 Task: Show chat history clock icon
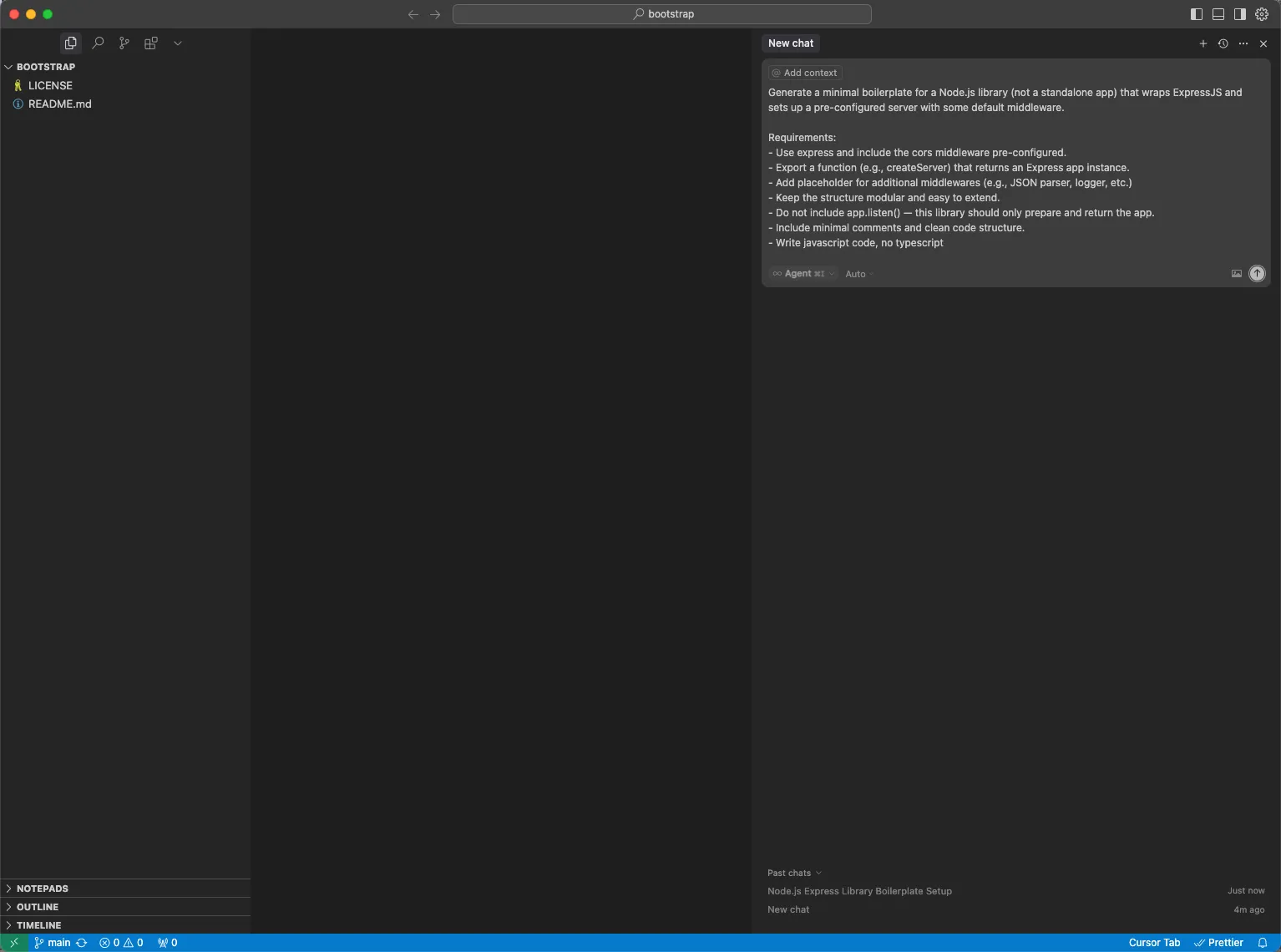[1223, 43]
